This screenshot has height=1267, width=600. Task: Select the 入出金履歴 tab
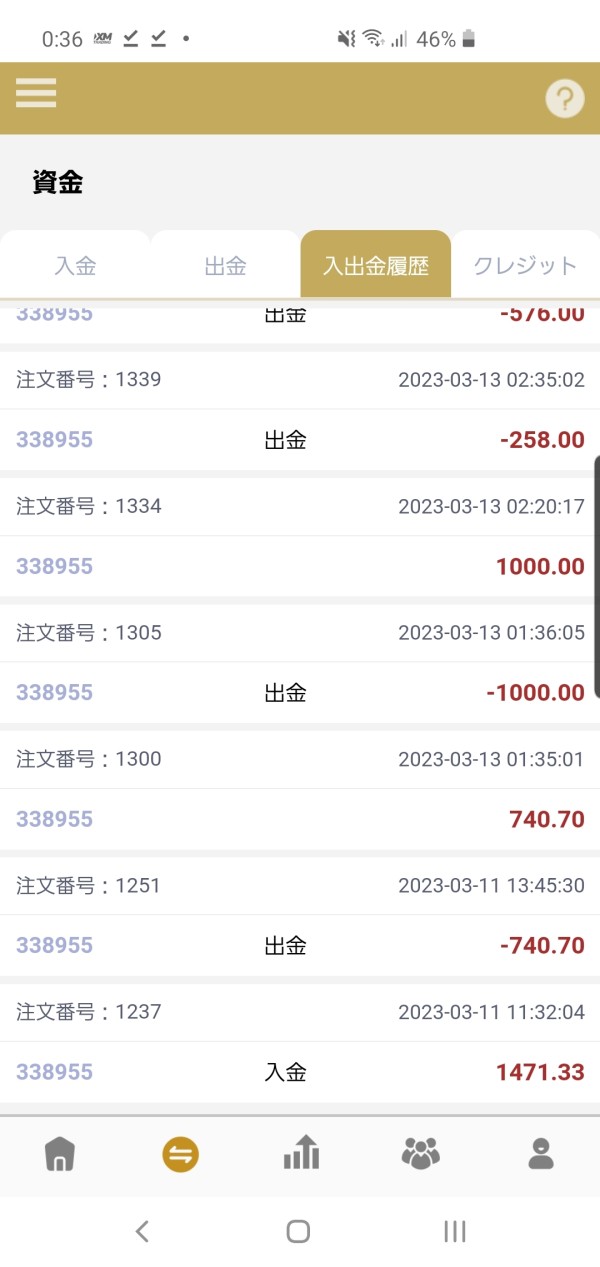pyautogui.click(x=375, y=266)
